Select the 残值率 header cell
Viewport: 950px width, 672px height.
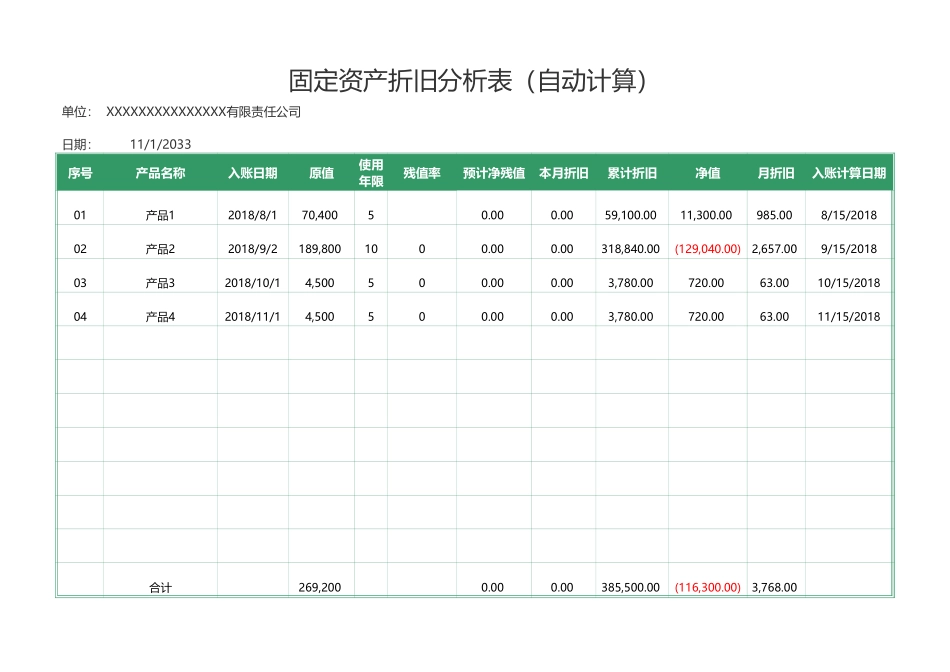tap(422, 173)
